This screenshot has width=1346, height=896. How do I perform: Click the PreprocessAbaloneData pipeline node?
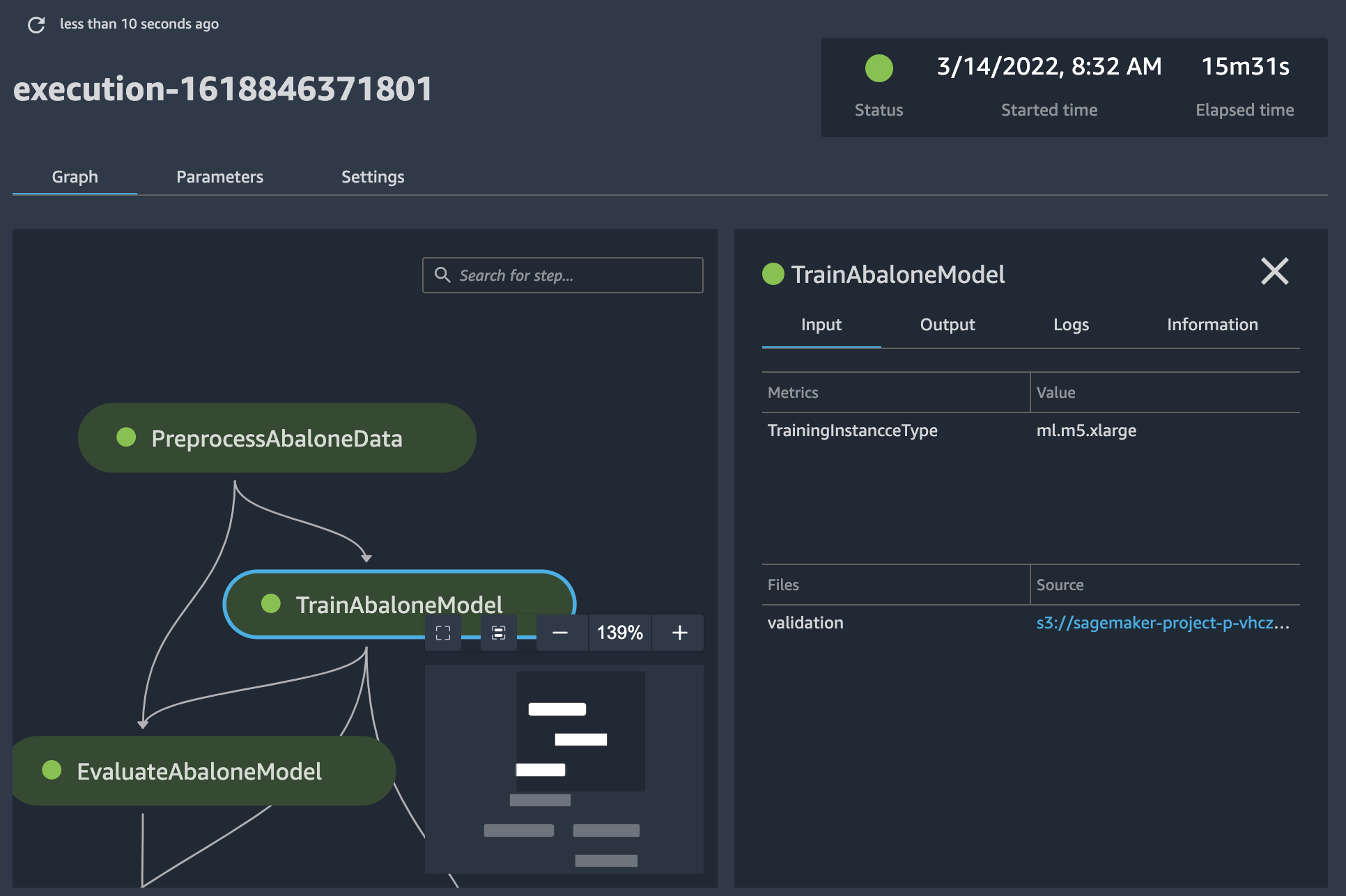tap(275, 437)
